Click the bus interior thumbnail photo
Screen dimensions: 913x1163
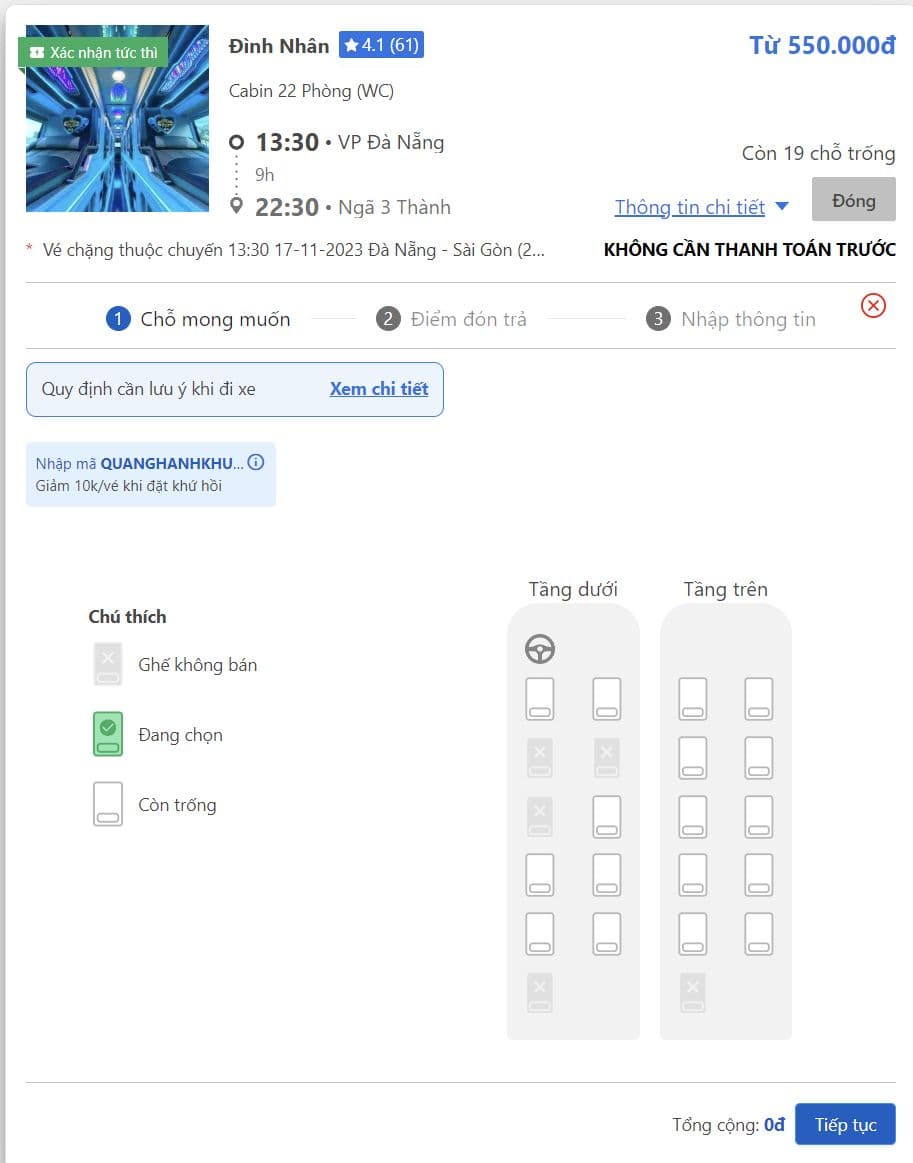tap(117, 119)
